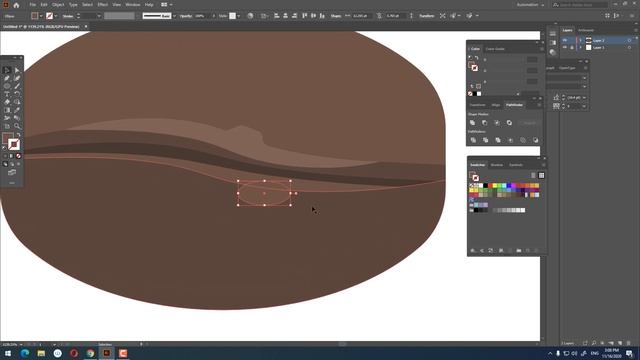Click the Recolor Artwork wheel icon

[x=250, y=16]
